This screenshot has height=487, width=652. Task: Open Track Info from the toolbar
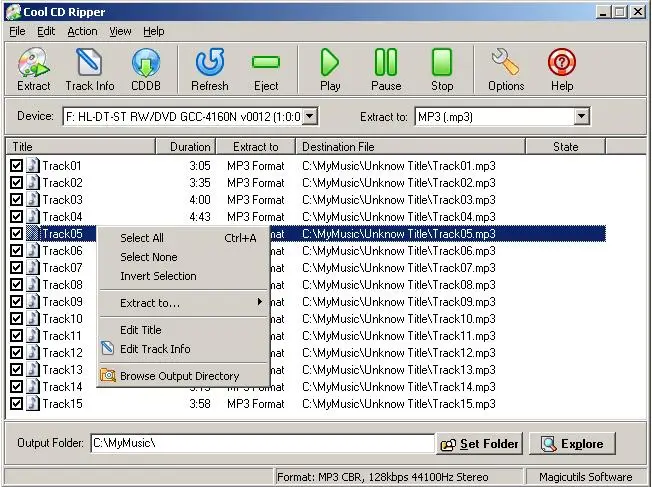[x=89, y=69]
